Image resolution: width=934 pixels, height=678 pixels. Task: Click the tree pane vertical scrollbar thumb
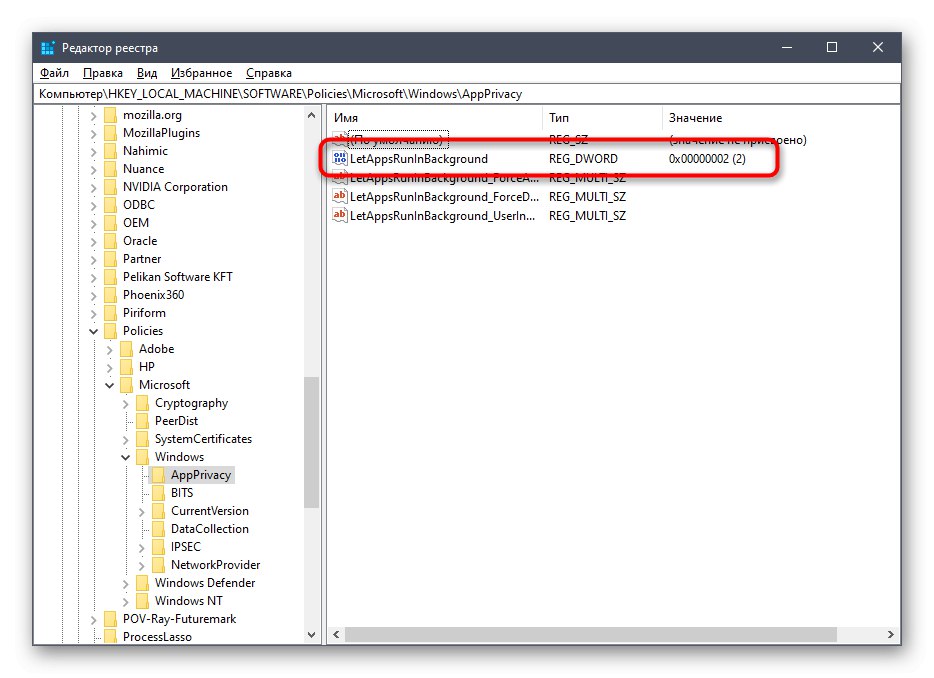pos(312,442)
